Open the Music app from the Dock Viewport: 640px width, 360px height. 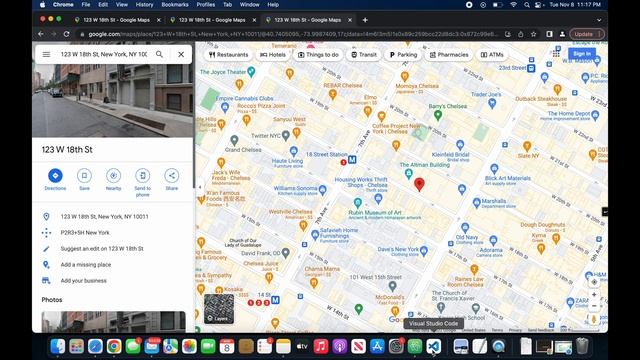[321, 346]
